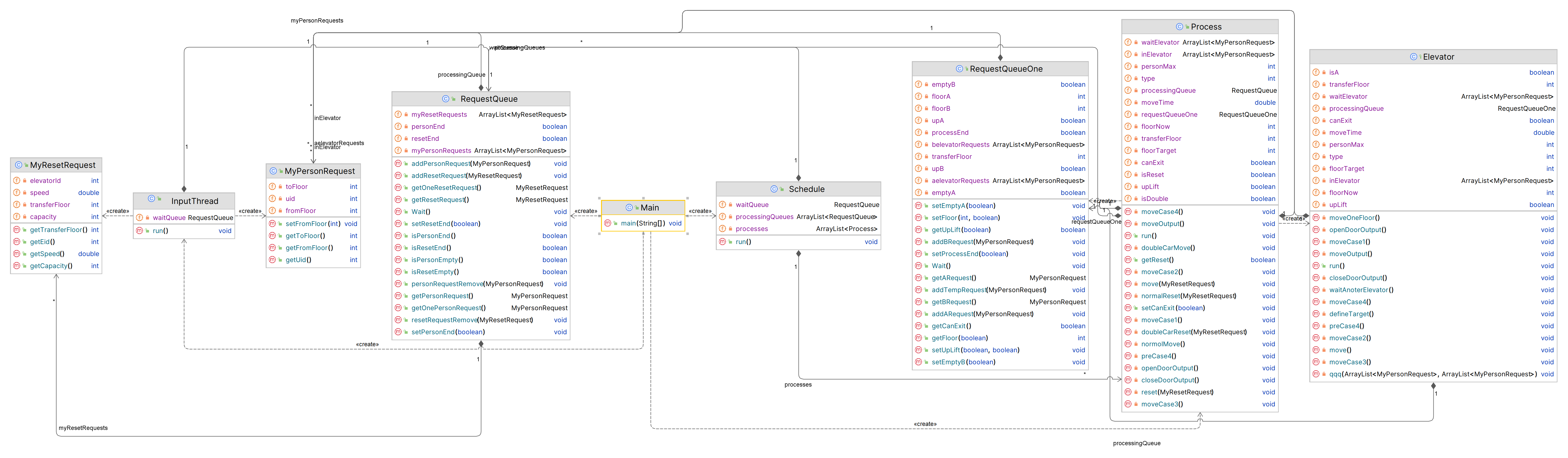Click the run() method in InputThread
1568x458 pixels.
tap(184, 231)
